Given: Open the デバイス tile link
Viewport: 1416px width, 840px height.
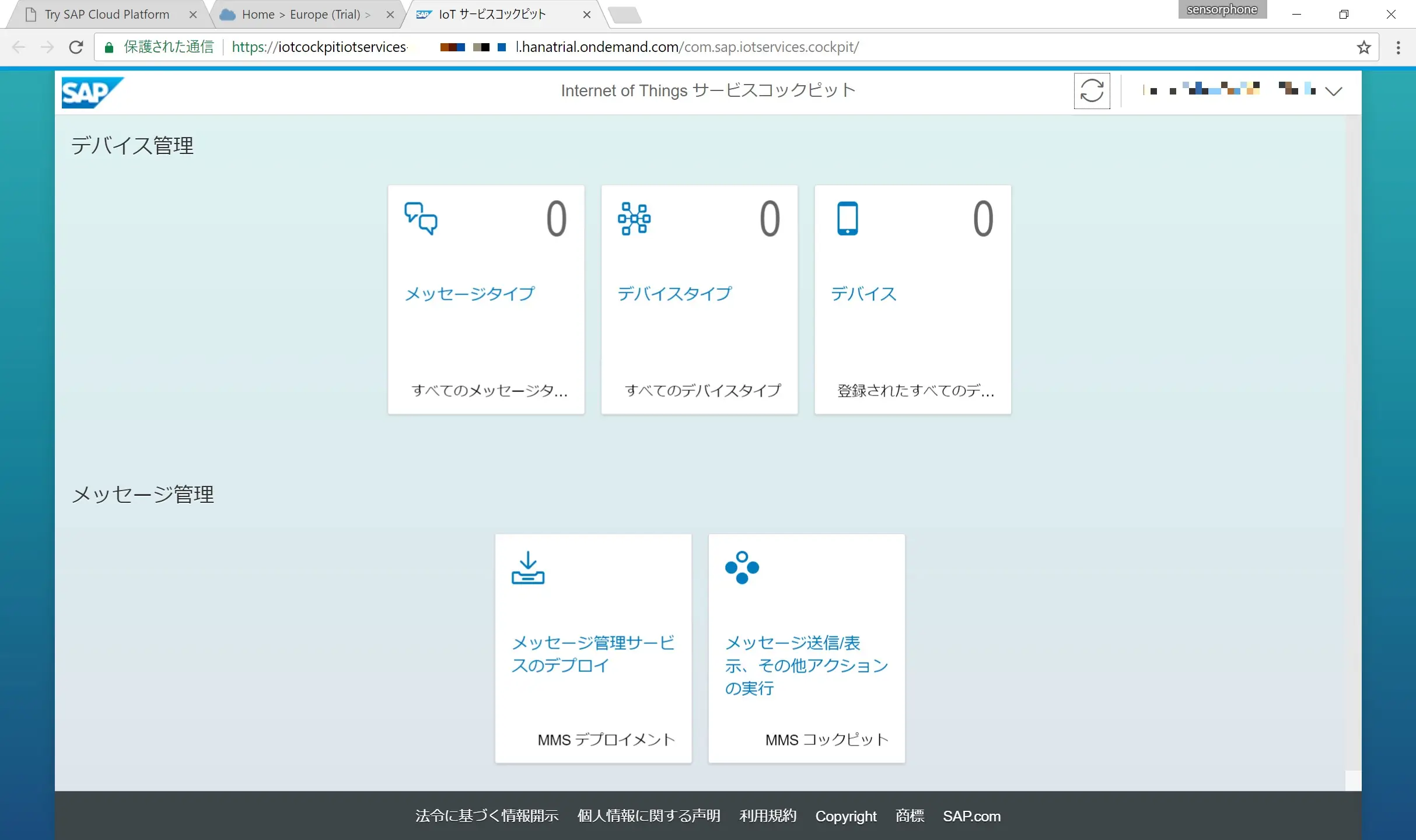Looking at the screenshot, I should (x=863, y=293).
